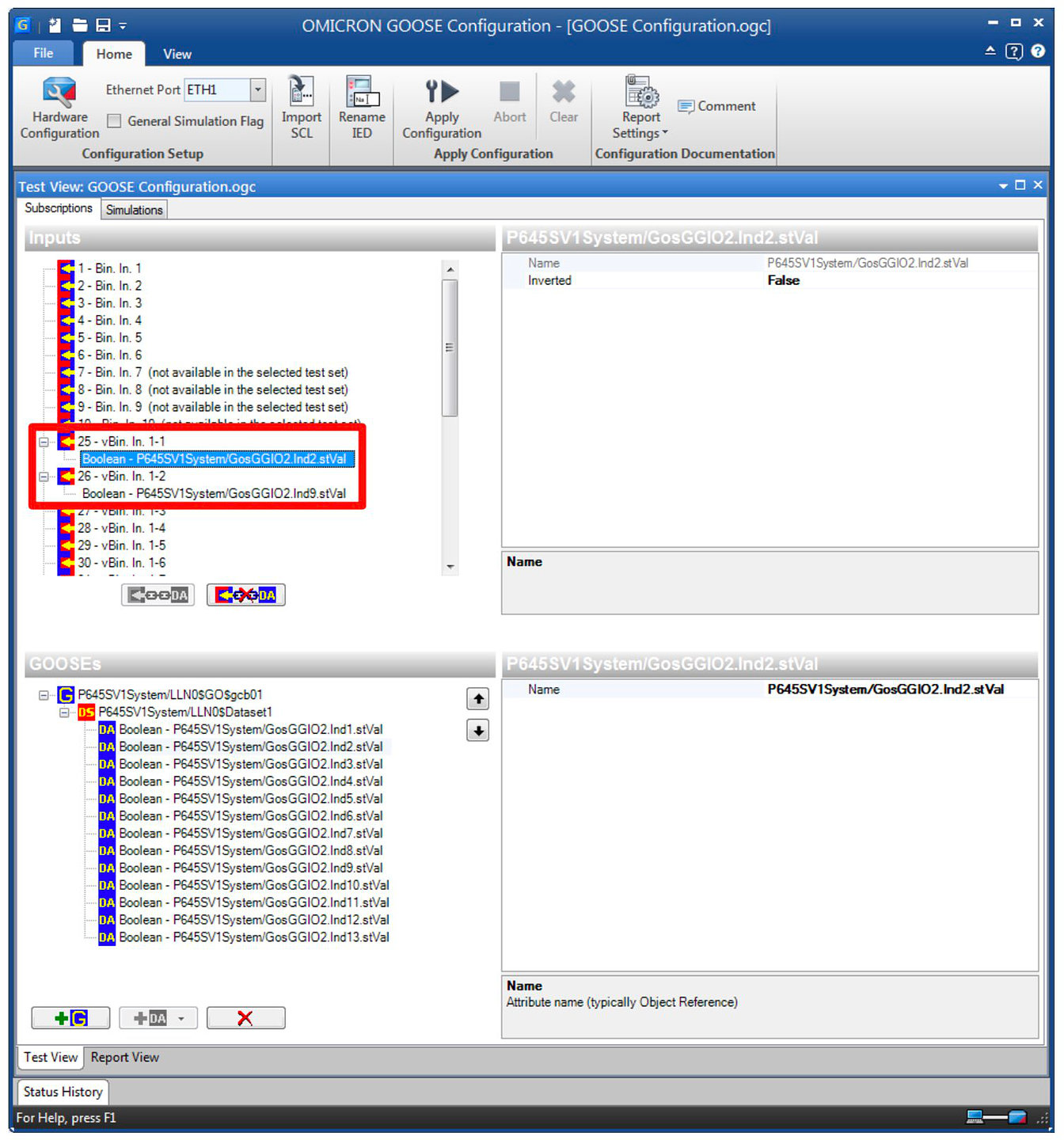Collapse the gcb01 GOOSE tree node
1064x1140 pixels.
(x=44, y=695)
